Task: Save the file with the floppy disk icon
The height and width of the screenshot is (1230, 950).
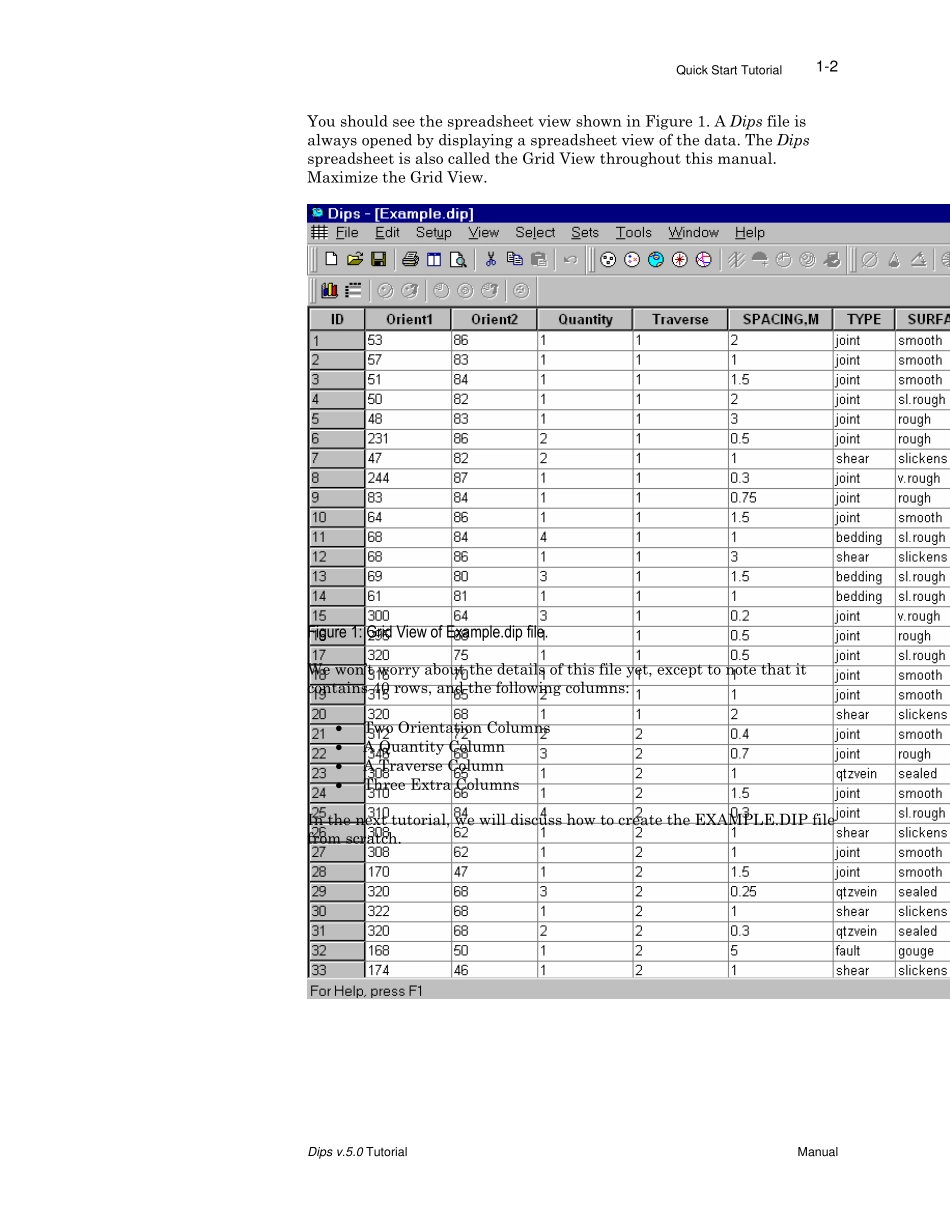Action: coord(378,259)
